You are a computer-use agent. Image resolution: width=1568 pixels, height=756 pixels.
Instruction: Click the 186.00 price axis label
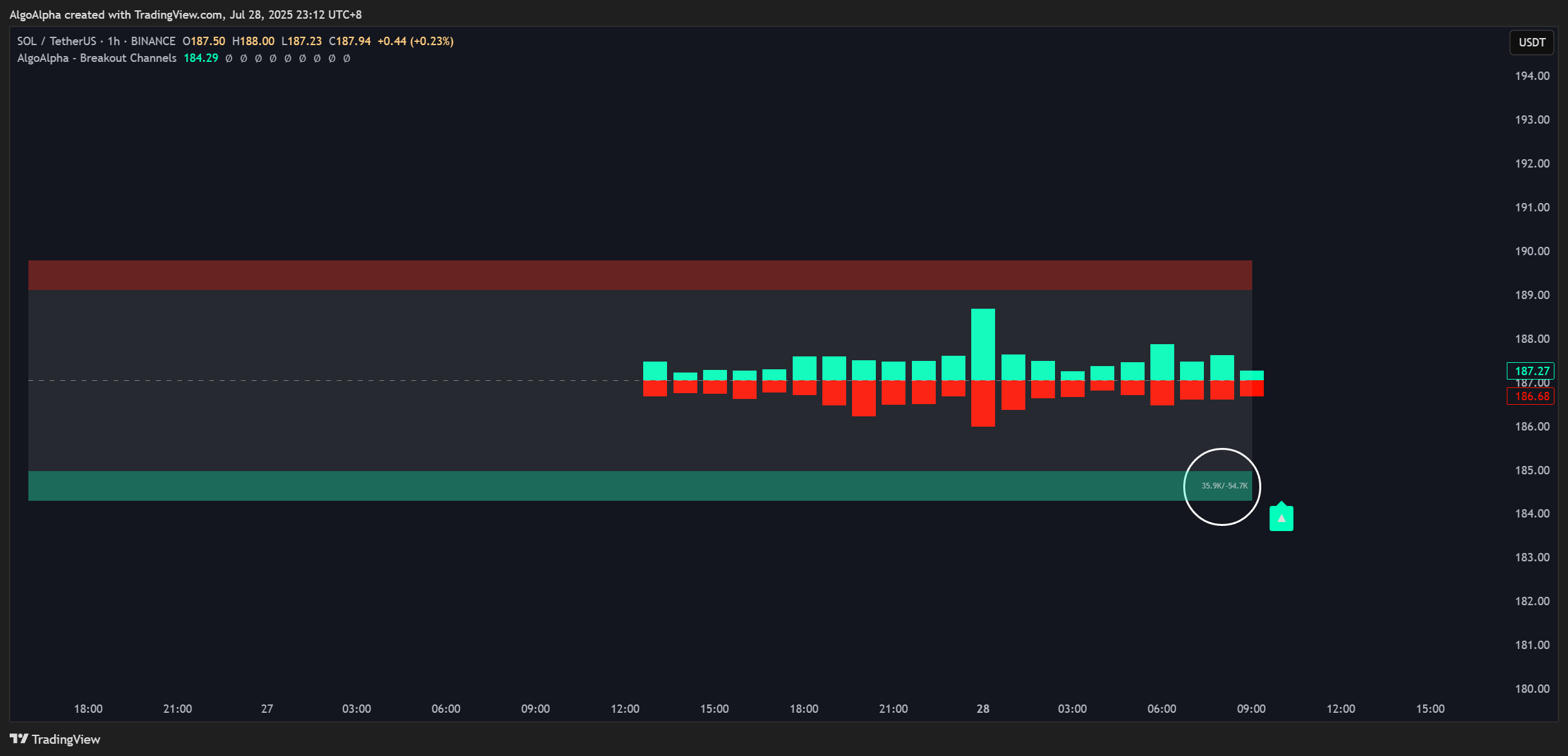[x=1532, y=427]
